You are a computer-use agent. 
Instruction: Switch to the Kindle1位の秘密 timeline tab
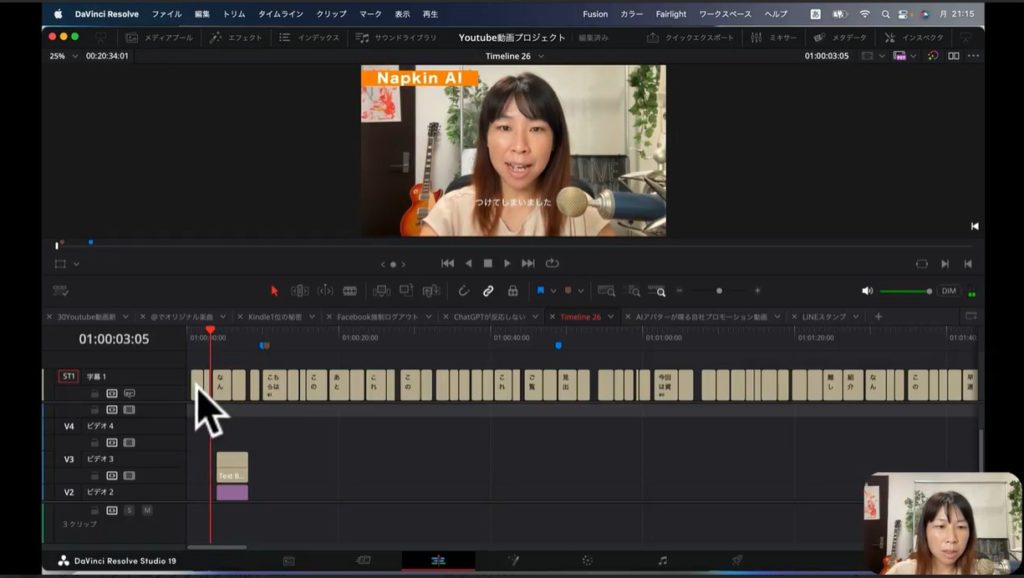[x=274, y=317]
